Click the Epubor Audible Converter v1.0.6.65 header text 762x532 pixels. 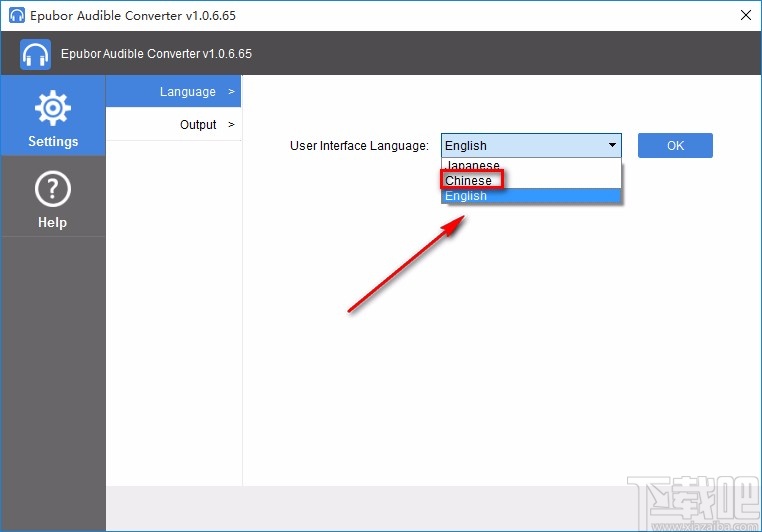(x=156, y=54)
